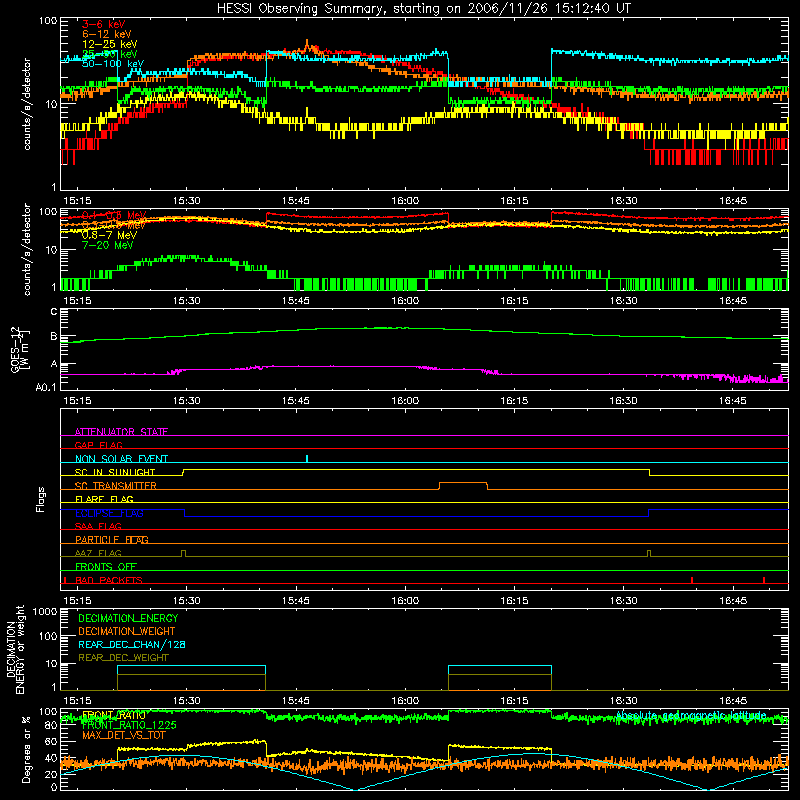Click the cyan 50-100 keV legend label
The height and width of the screenshot is (800, 800).
click(112, 64)
